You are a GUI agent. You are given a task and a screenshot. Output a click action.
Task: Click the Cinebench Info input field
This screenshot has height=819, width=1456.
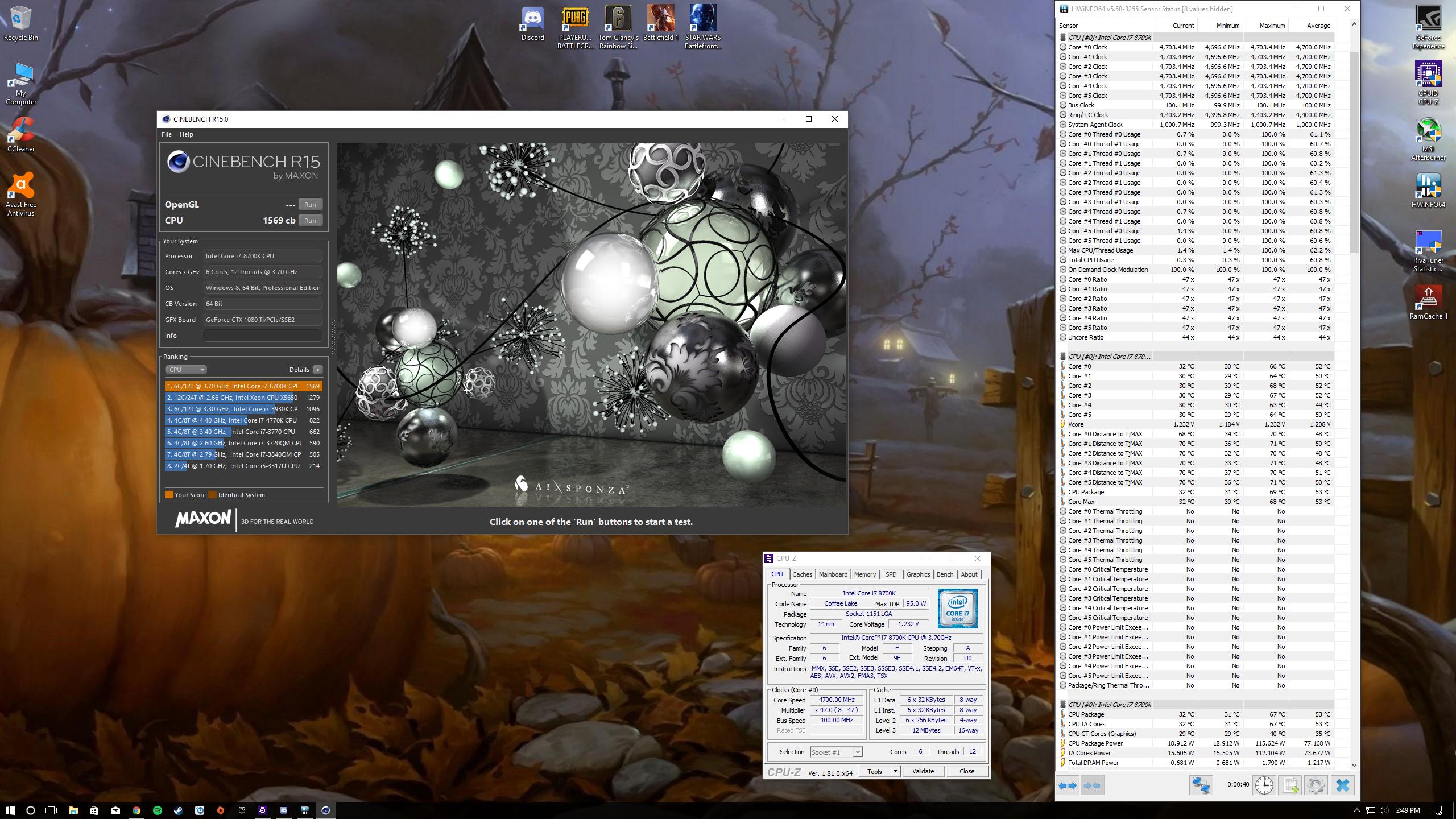pos(263,336)
